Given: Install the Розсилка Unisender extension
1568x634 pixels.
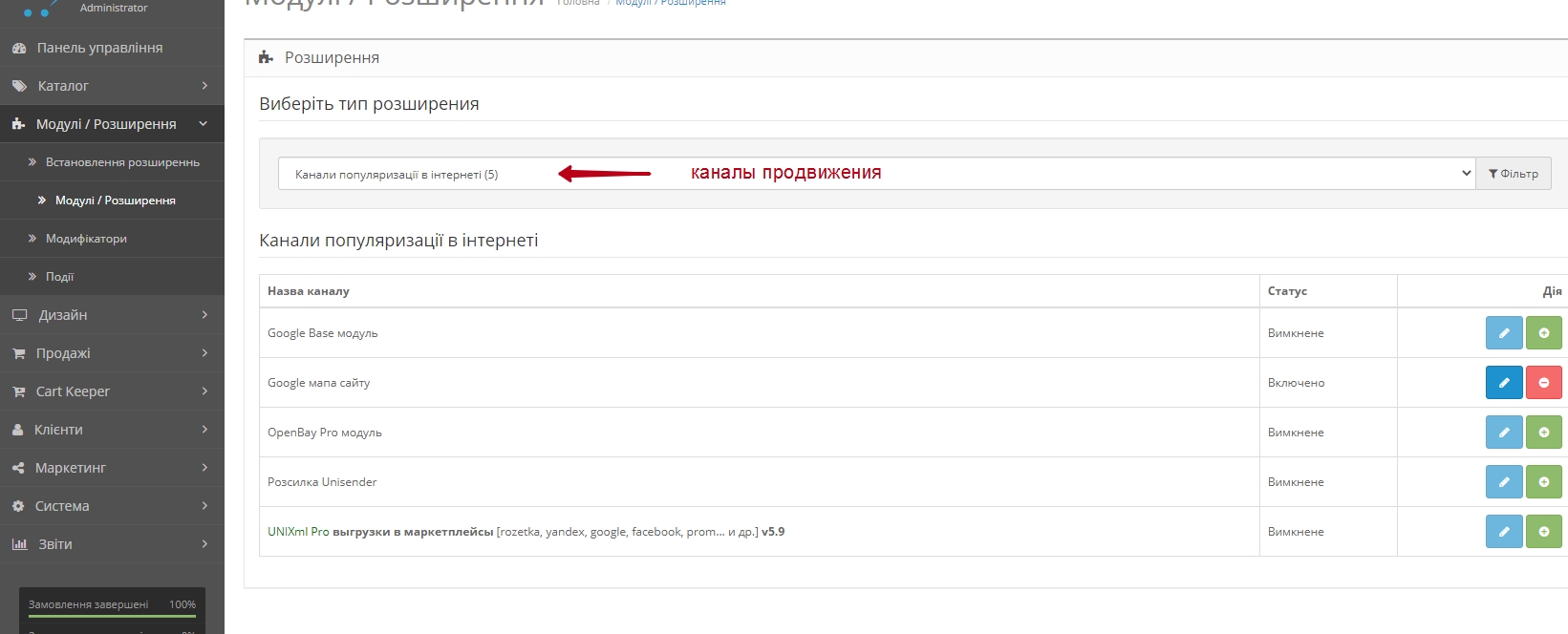Looking at the screenshot, I should (1543, 482).
